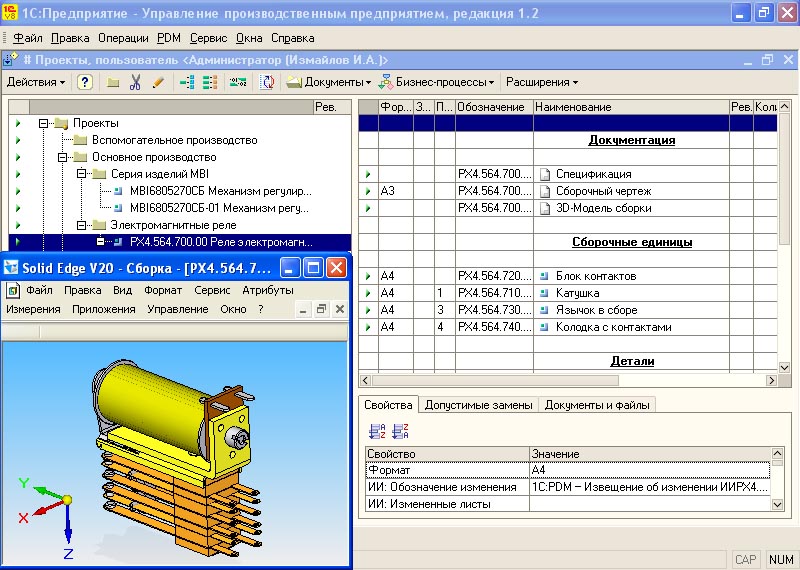The image size is (800, 570).
Task: Open the Измерения menu in Solid Edge
Action: pyautogui.click(x=33, y=309)
